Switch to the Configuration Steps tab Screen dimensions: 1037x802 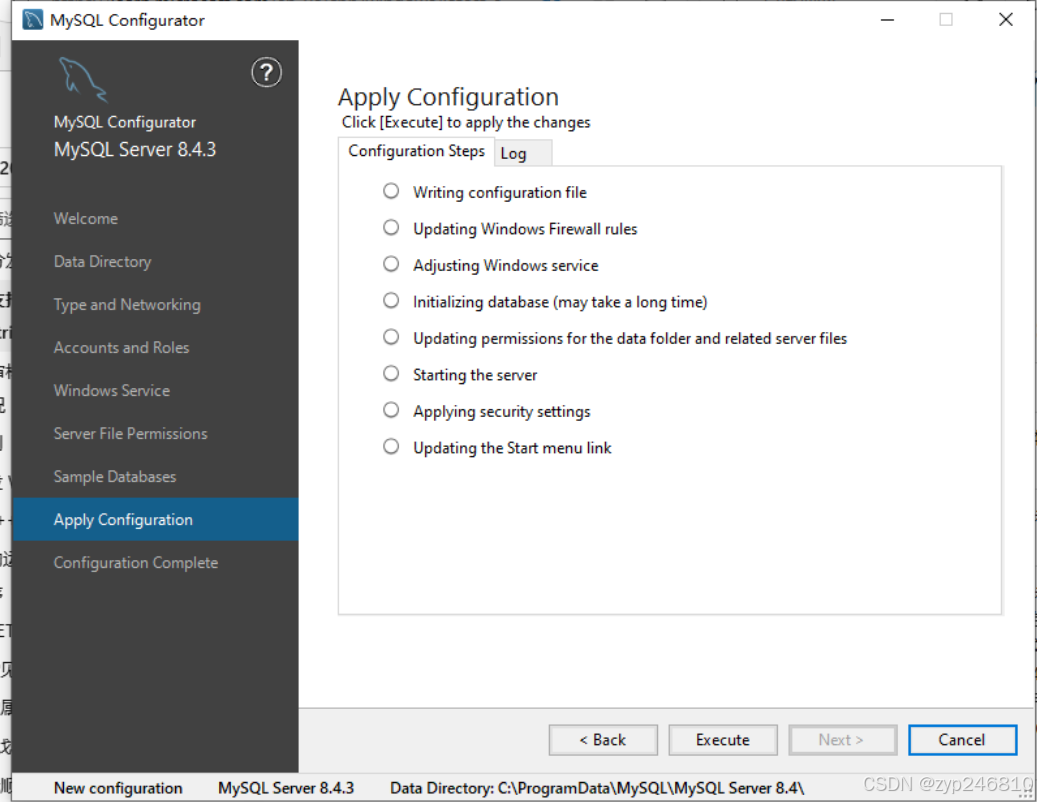pos(417,151)
